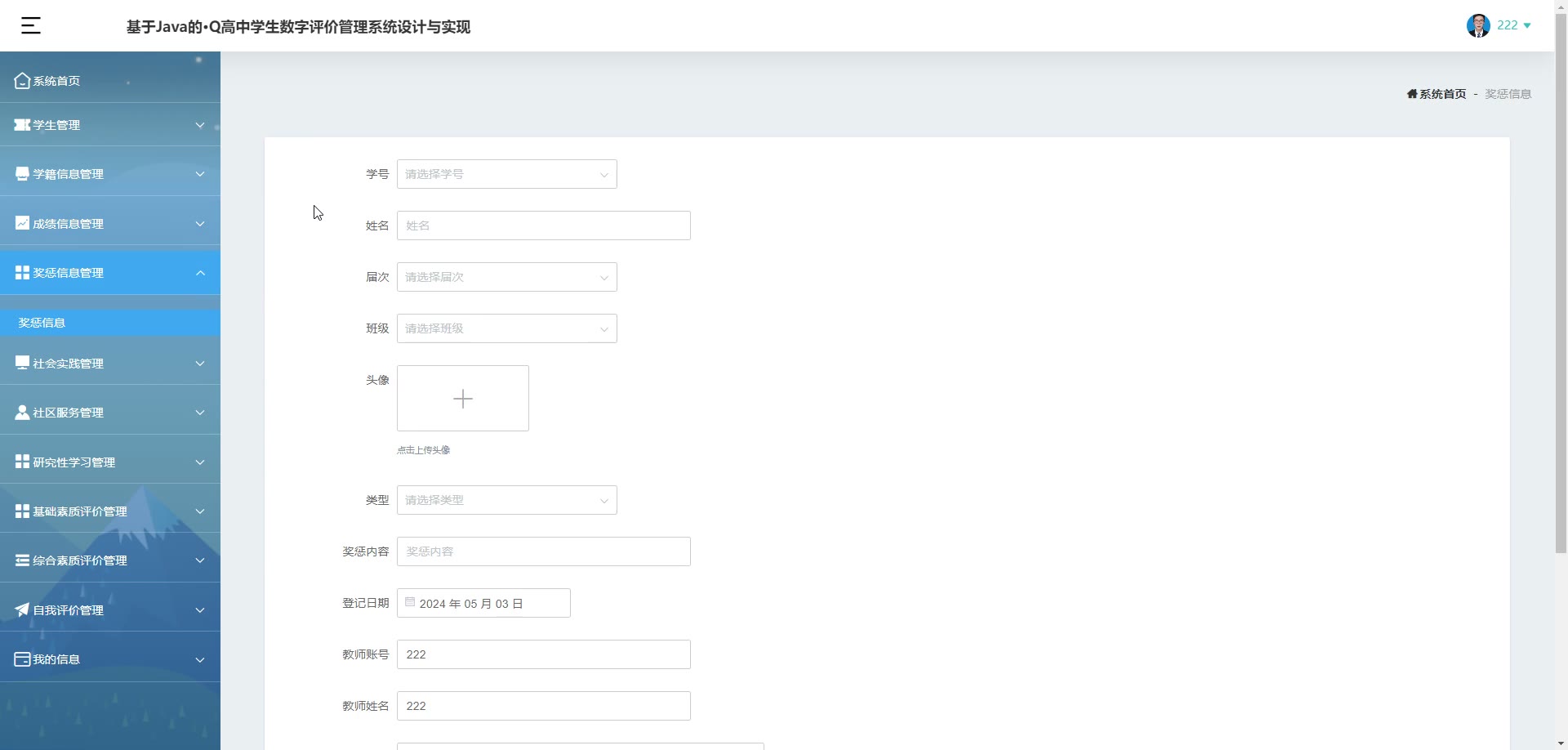Click the 研究性学习管理 grid icon
This screenshot has width=1568, height=750.
(x=22, y=462)
